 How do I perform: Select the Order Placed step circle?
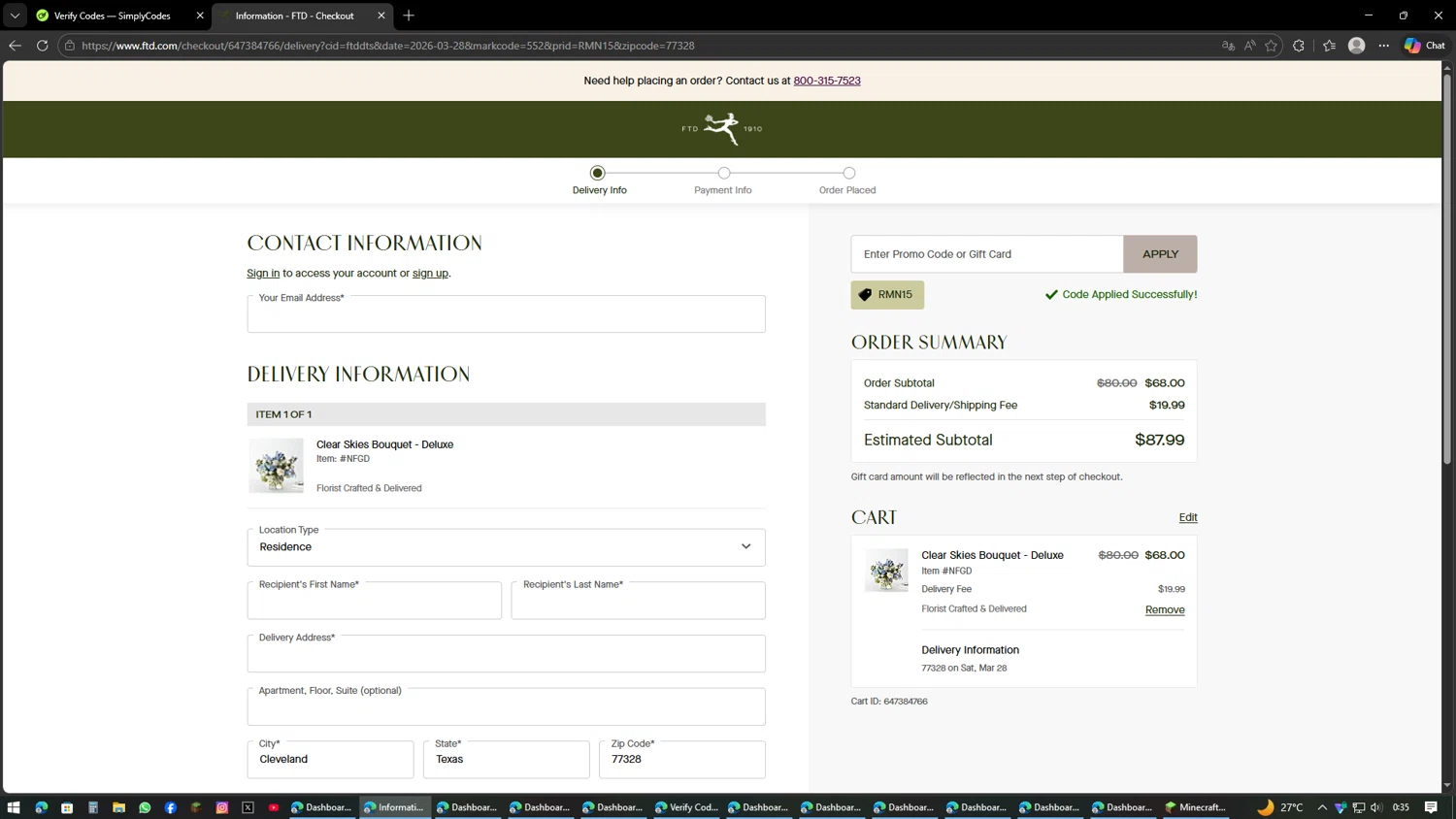[x=849, y=173]
